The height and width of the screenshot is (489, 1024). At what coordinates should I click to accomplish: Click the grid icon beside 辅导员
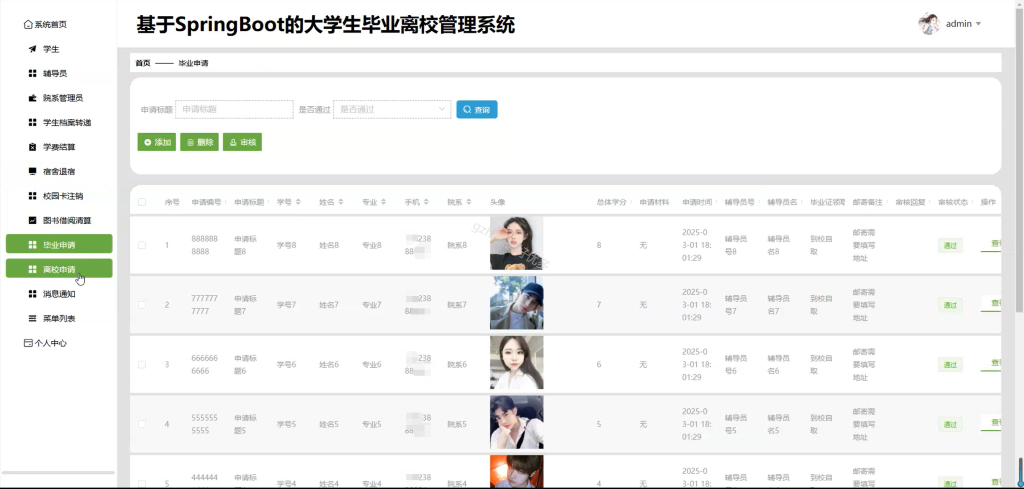pyautogui.click(x=33, y=74)
